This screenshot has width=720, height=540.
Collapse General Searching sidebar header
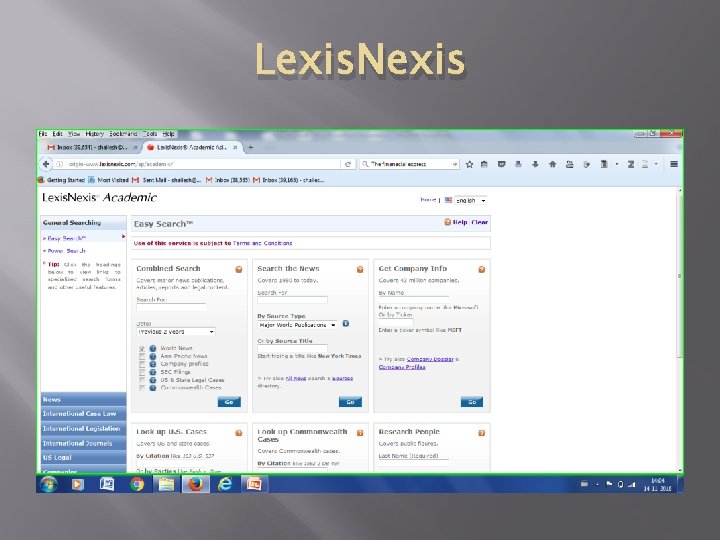pyautogui.click(x=84, y=223)
